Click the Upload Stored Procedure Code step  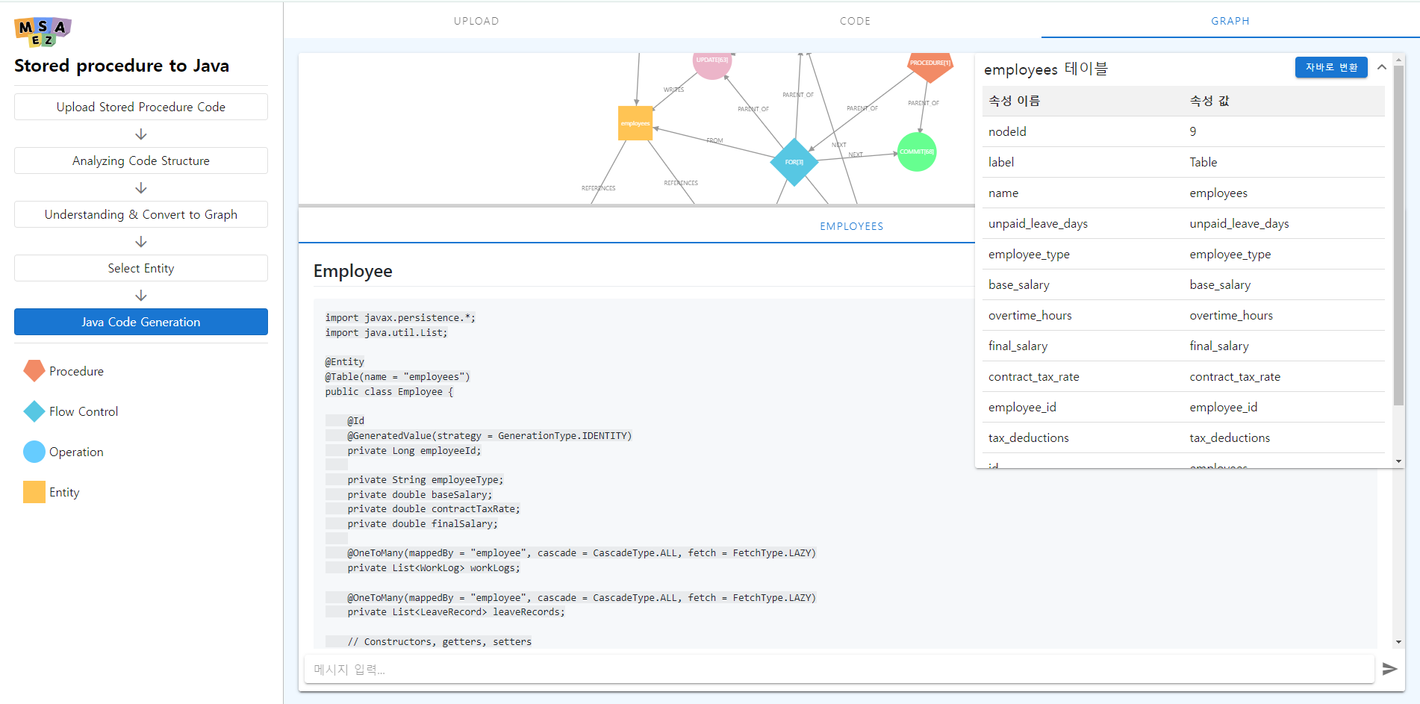141,107
